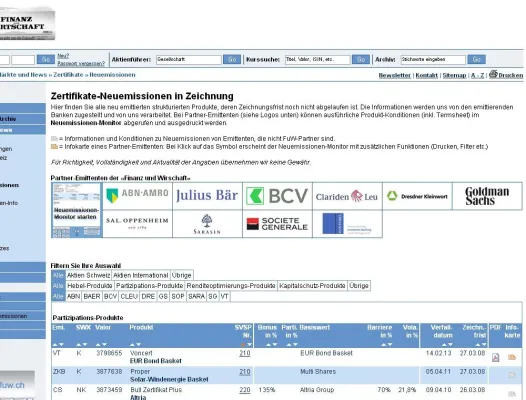This screenshot has width=526, height=400.
Task: Open the Julius Bär partner logo
Action: (207, 196)
